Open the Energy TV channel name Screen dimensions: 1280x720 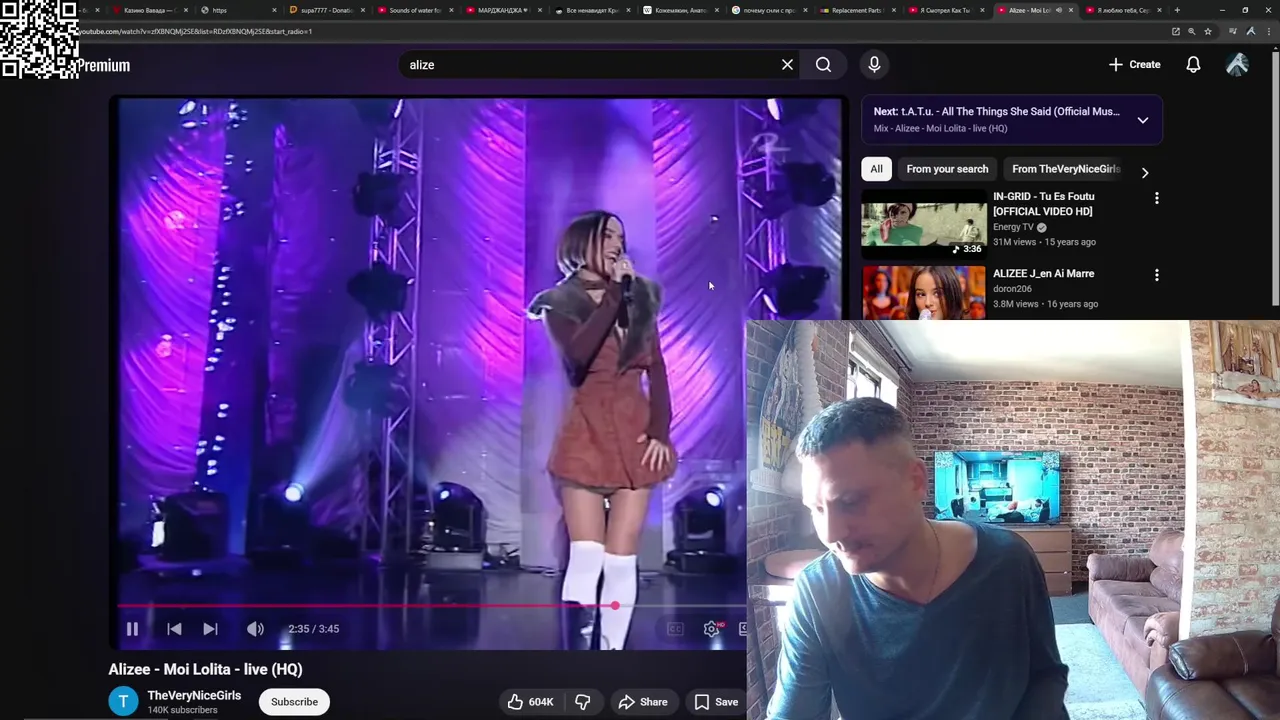point(1013,227)
